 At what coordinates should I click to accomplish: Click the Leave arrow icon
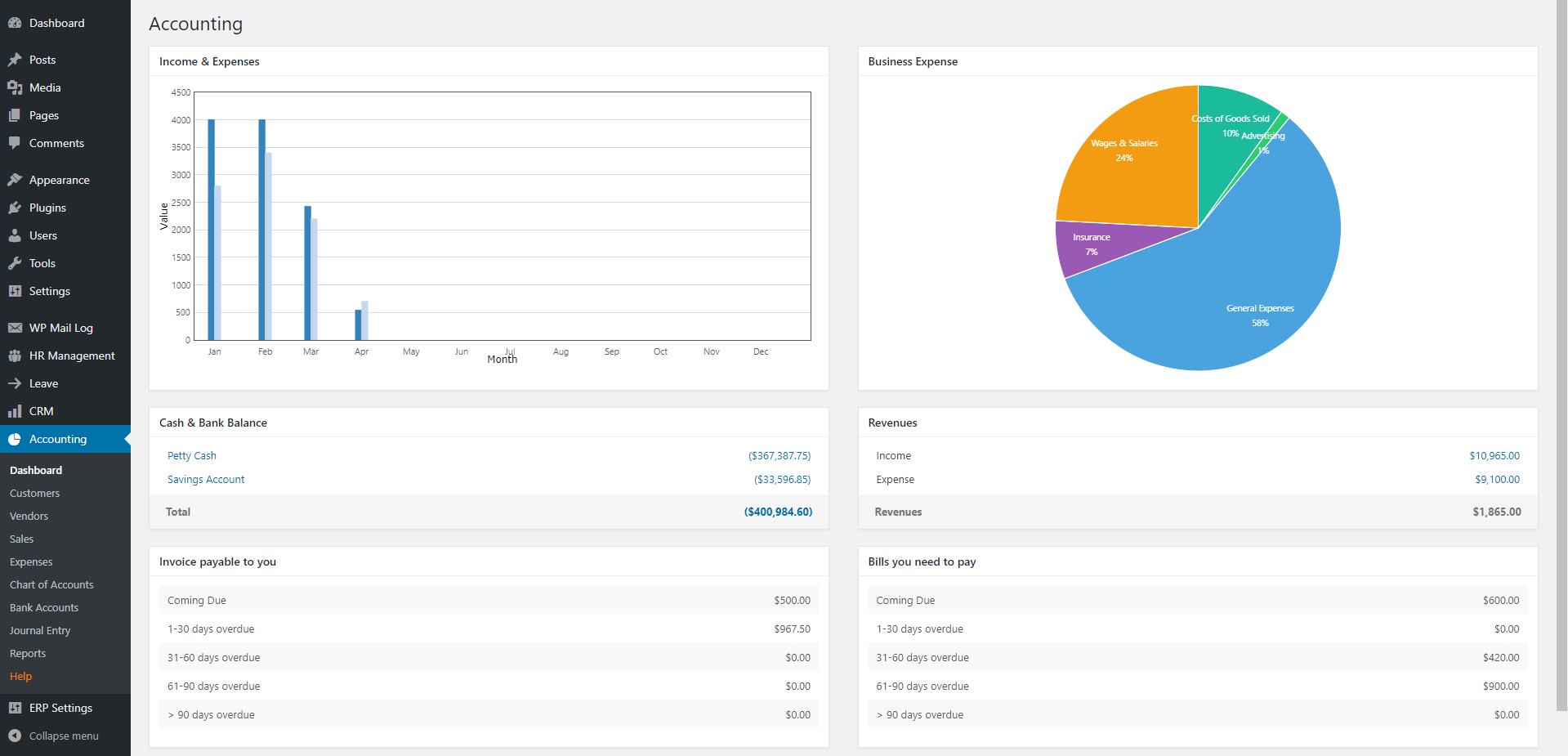point(15,383)
